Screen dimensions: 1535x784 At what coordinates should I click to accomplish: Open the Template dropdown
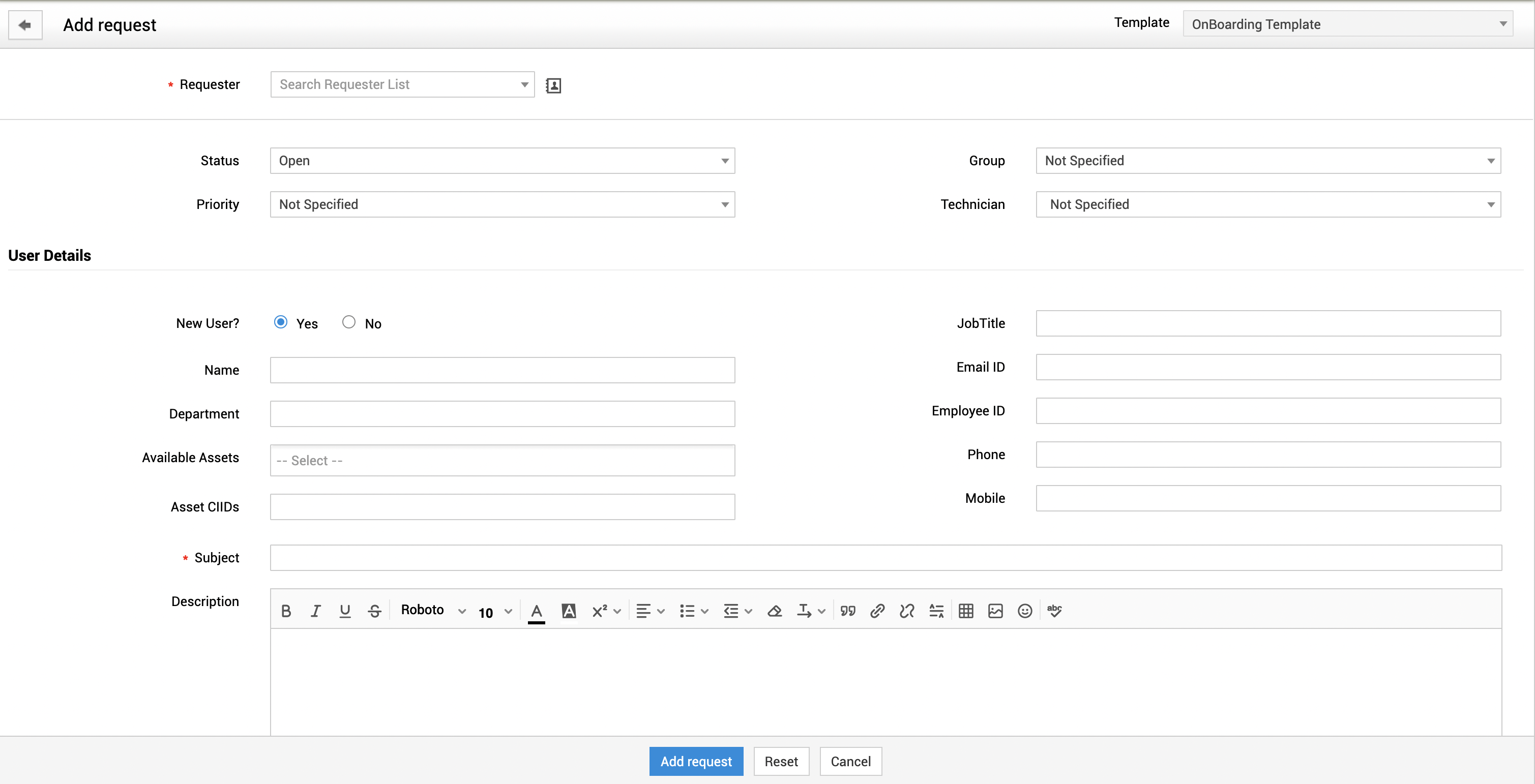(1347, 24)
